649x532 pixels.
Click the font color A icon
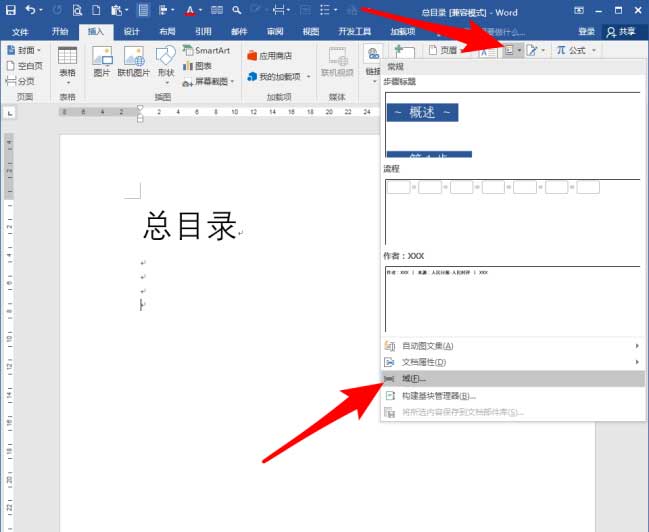[190, 10]
